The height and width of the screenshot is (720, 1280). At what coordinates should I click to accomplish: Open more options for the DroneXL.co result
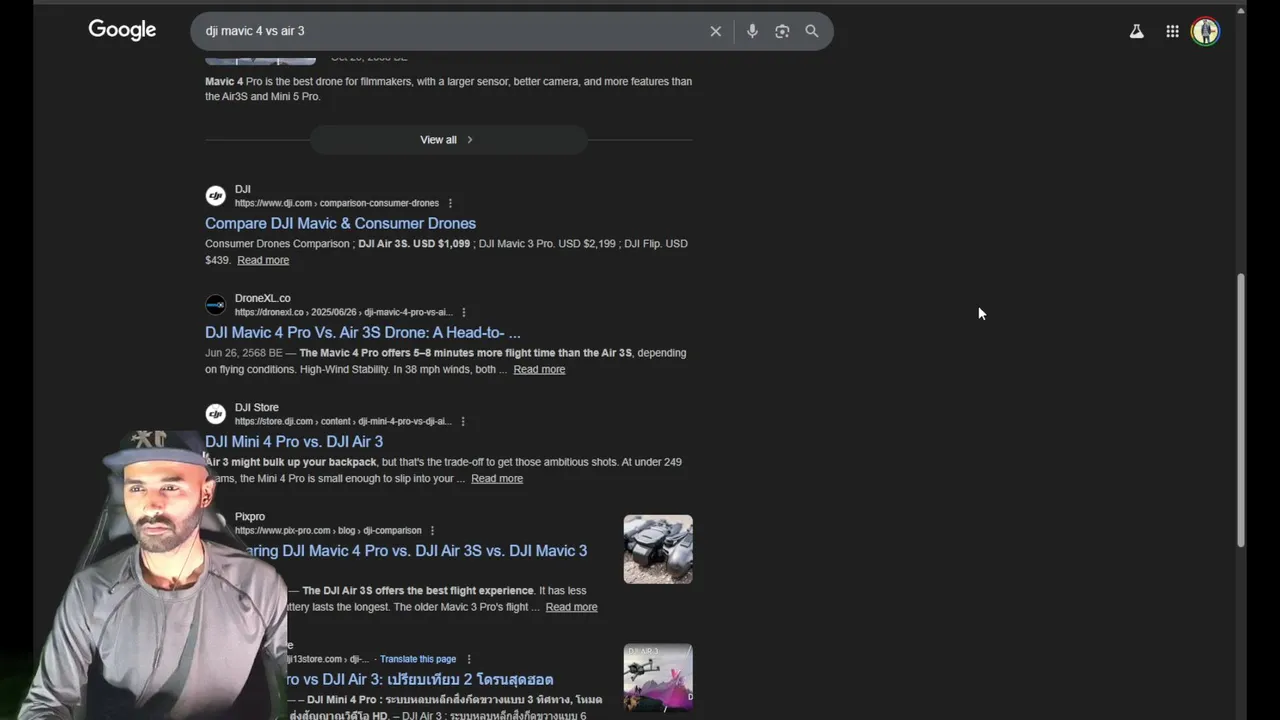463,312
